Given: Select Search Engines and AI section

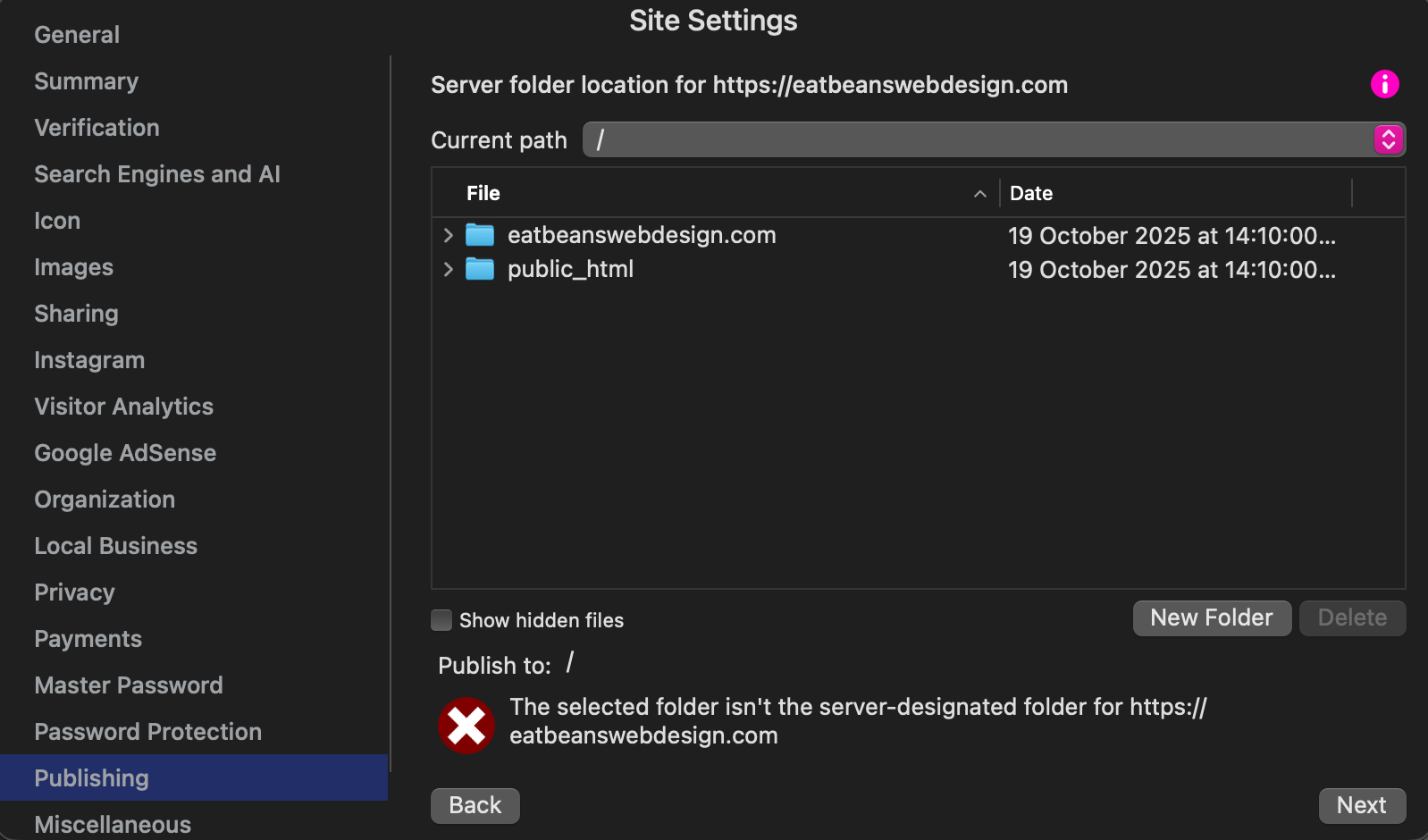Looking at the screenshot, I should pyautogui.click(x=157, y=174).
